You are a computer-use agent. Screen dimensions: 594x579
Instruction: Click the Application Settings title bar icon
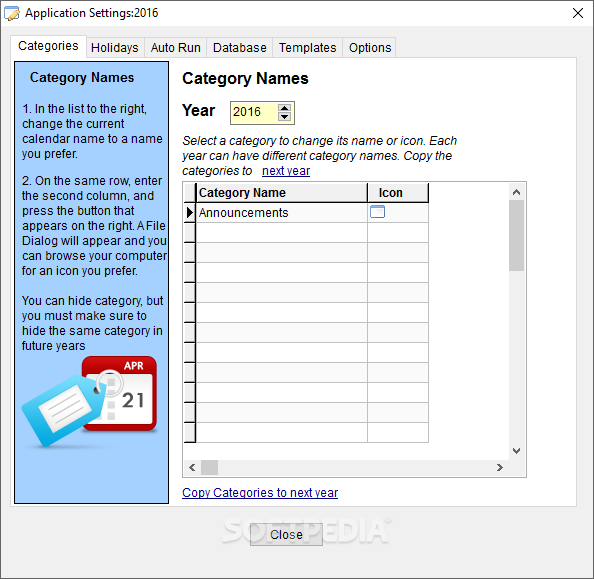coord(12,13)
